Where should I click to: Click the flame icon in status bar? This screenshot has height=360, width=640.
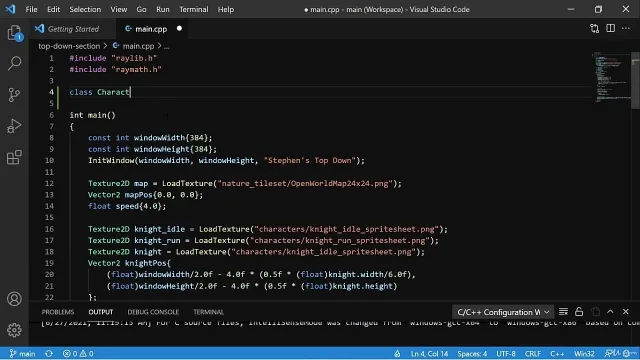(x=397, y=353)
